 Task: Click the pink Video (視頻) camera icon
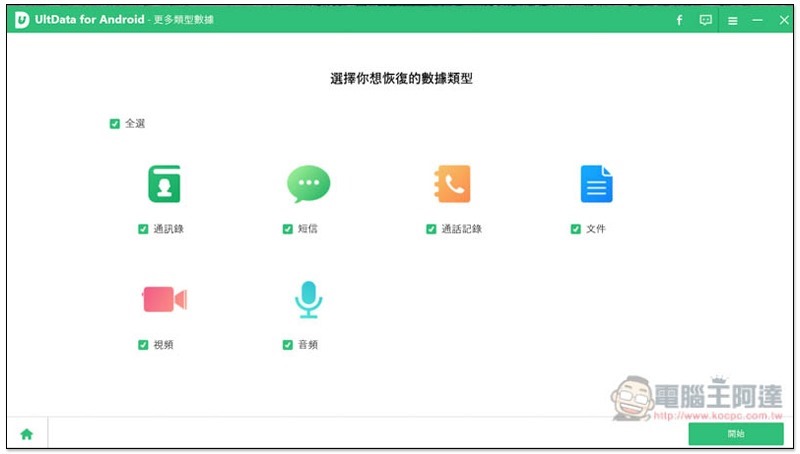(164, 299)
